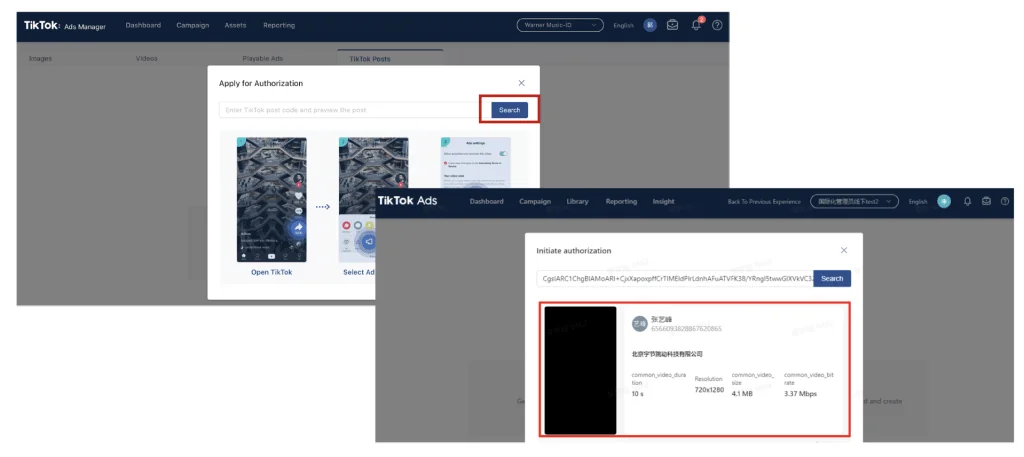Screen dimensions: 1024x457
Task: Click the 4.1 MB video size value
Action: pos(742,394)
